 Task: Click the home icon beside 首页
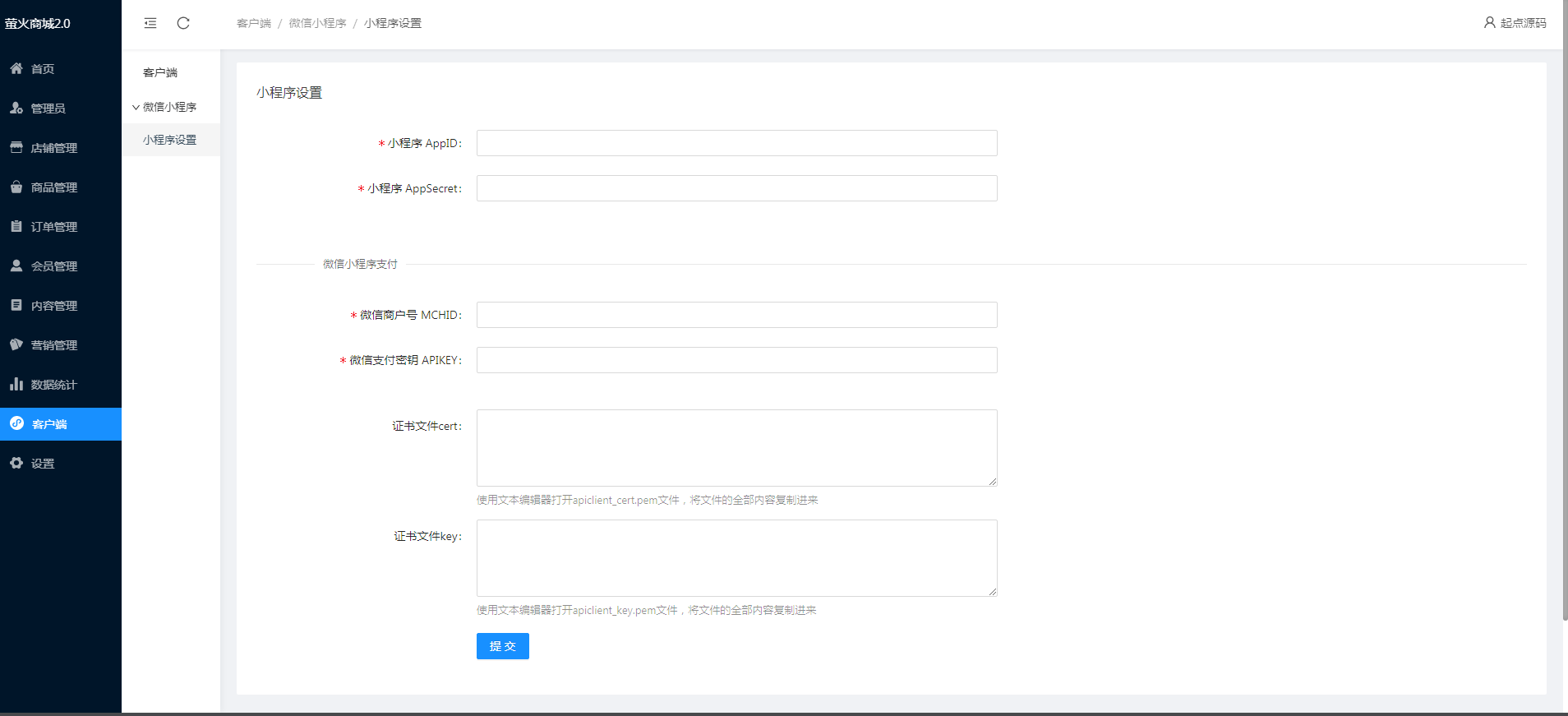point(16,68)
